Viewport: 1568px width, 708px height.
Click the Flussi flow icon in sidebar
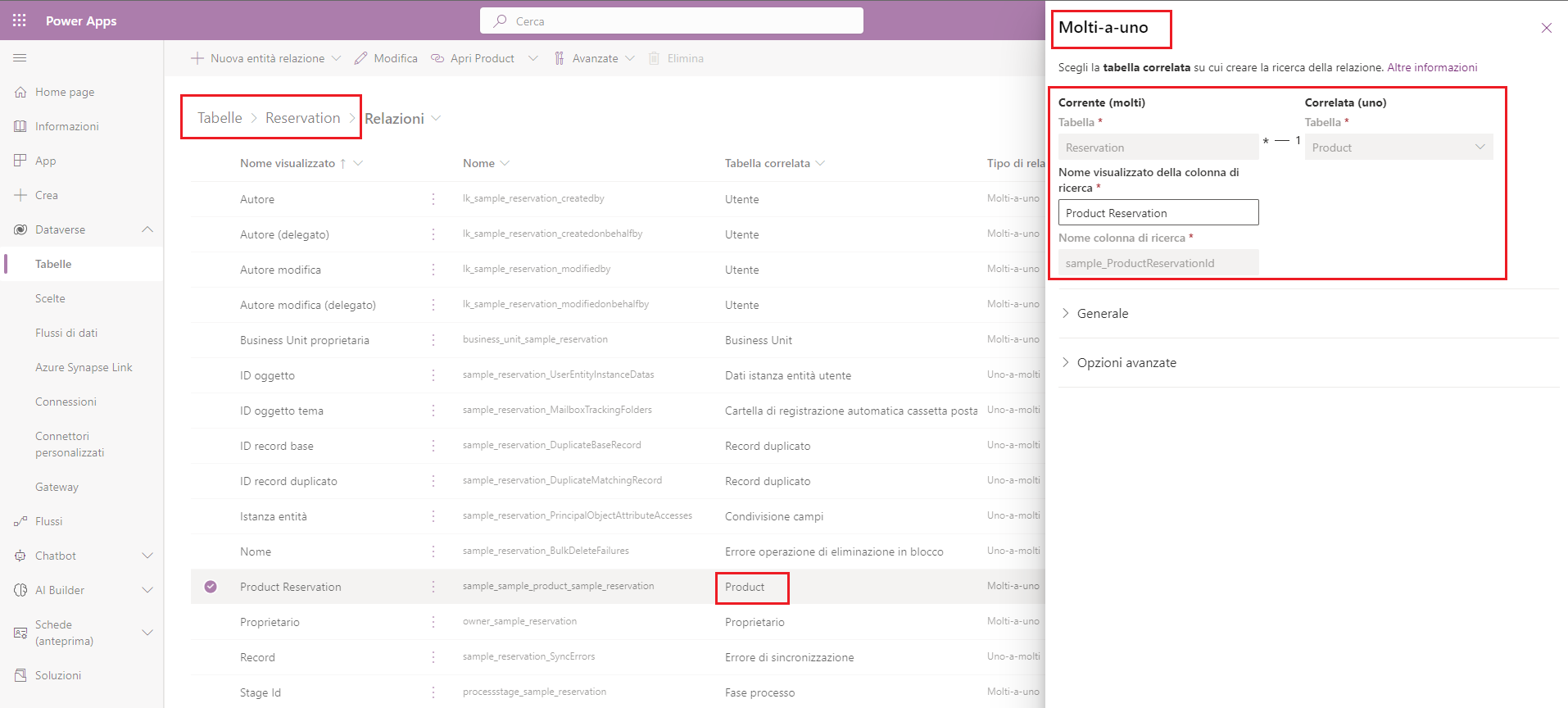(x=20, y=521)
